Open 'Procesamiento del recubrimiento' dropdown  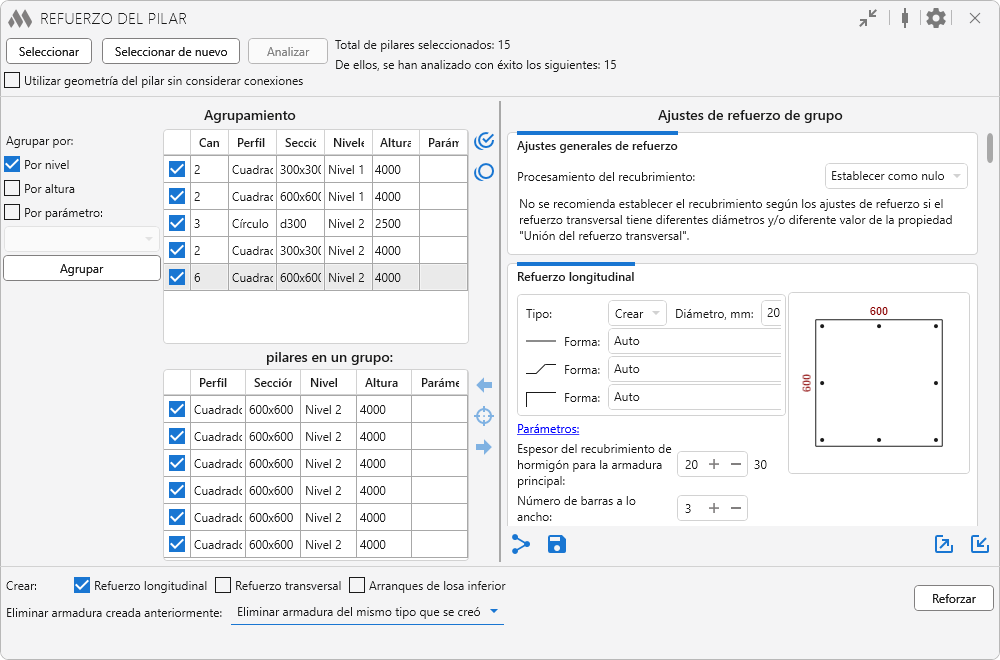896,176
